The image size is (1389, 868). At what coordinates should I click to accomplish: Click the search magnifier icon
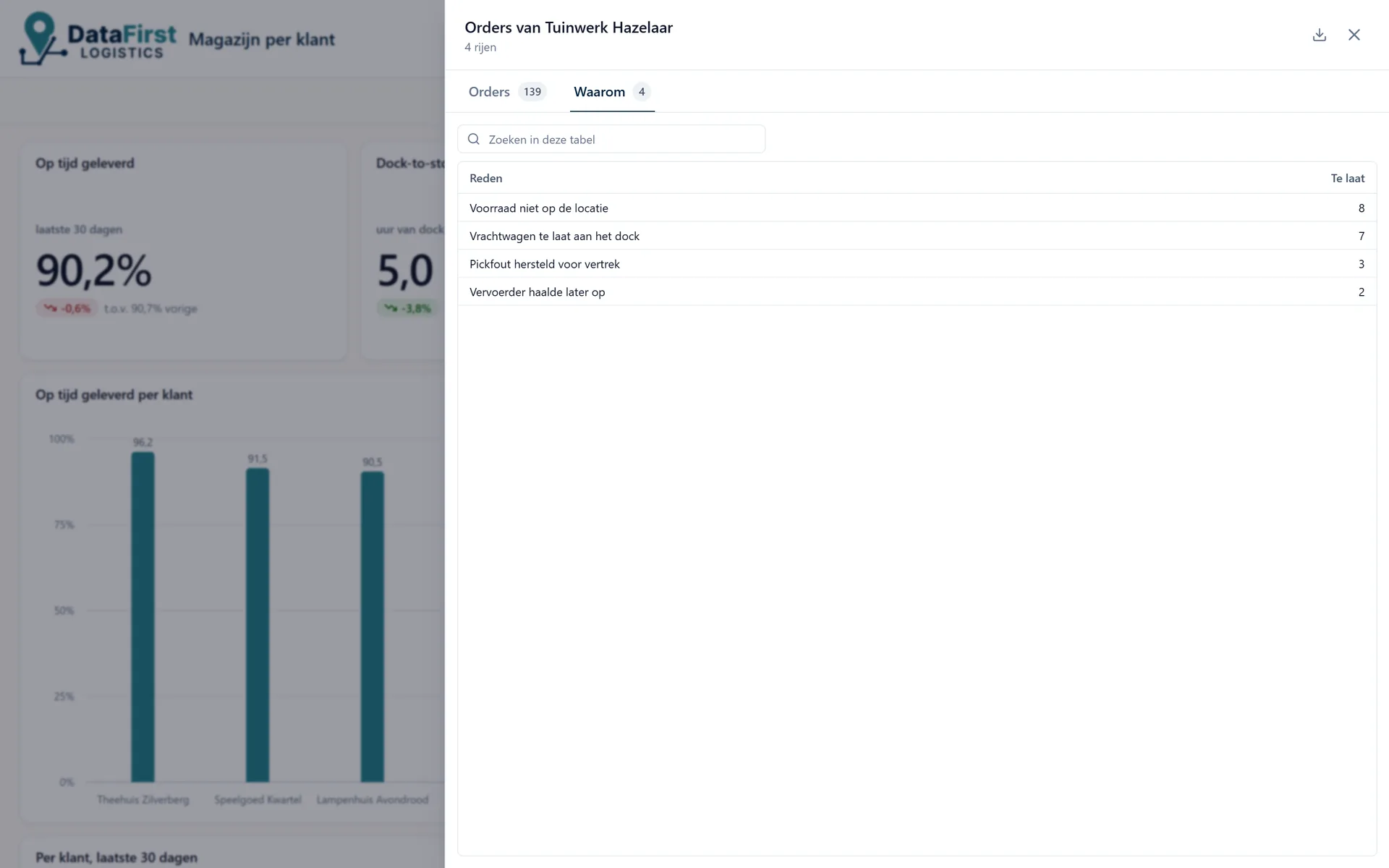(x=474, y=139)
